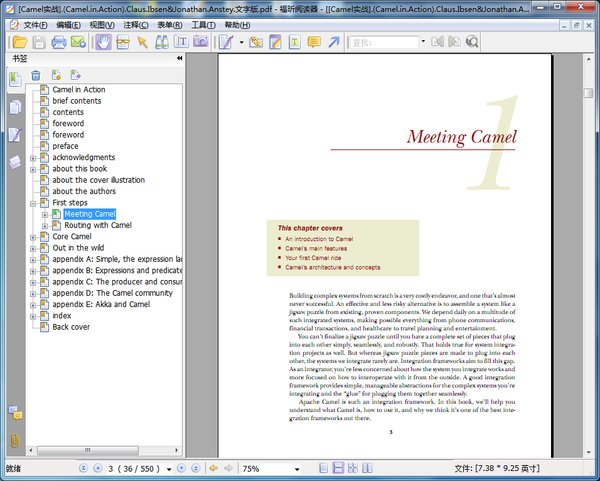Click the Print icon in toolbar

[x=59, y=42]
